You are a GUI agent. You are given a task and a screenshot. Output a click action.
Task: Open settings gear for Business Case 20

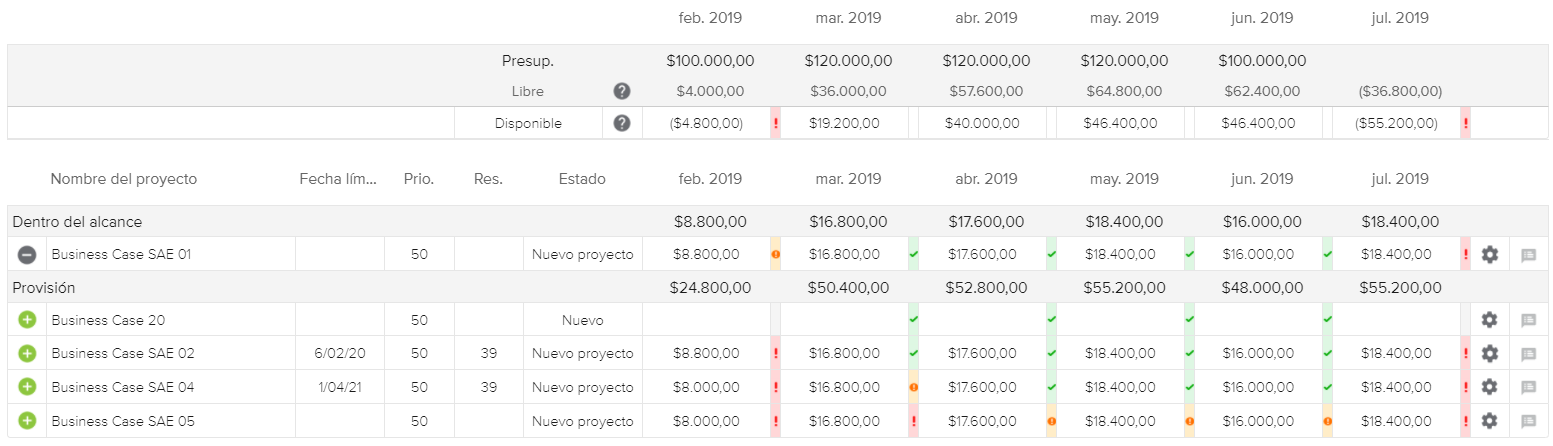pyautogui.click(x=1489, y=320)
